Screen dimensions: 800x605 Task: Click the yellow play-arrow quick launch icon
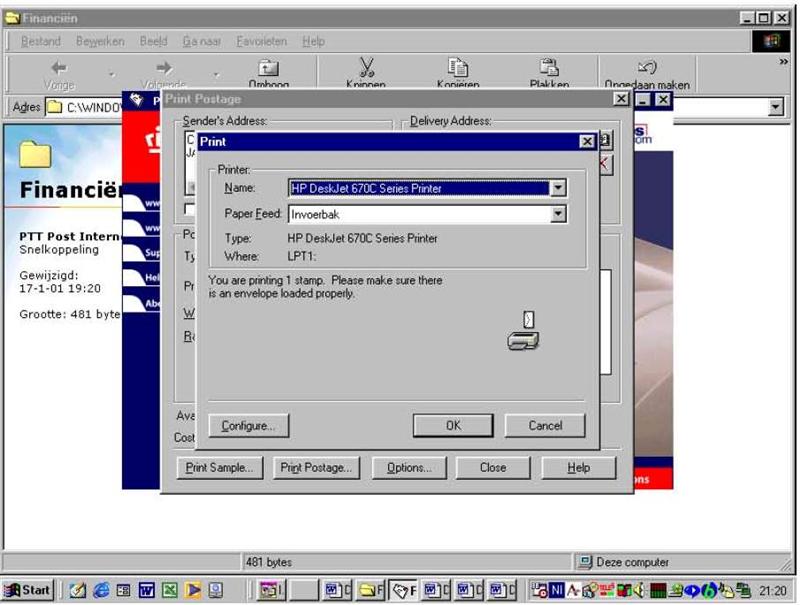click(193, 590)
